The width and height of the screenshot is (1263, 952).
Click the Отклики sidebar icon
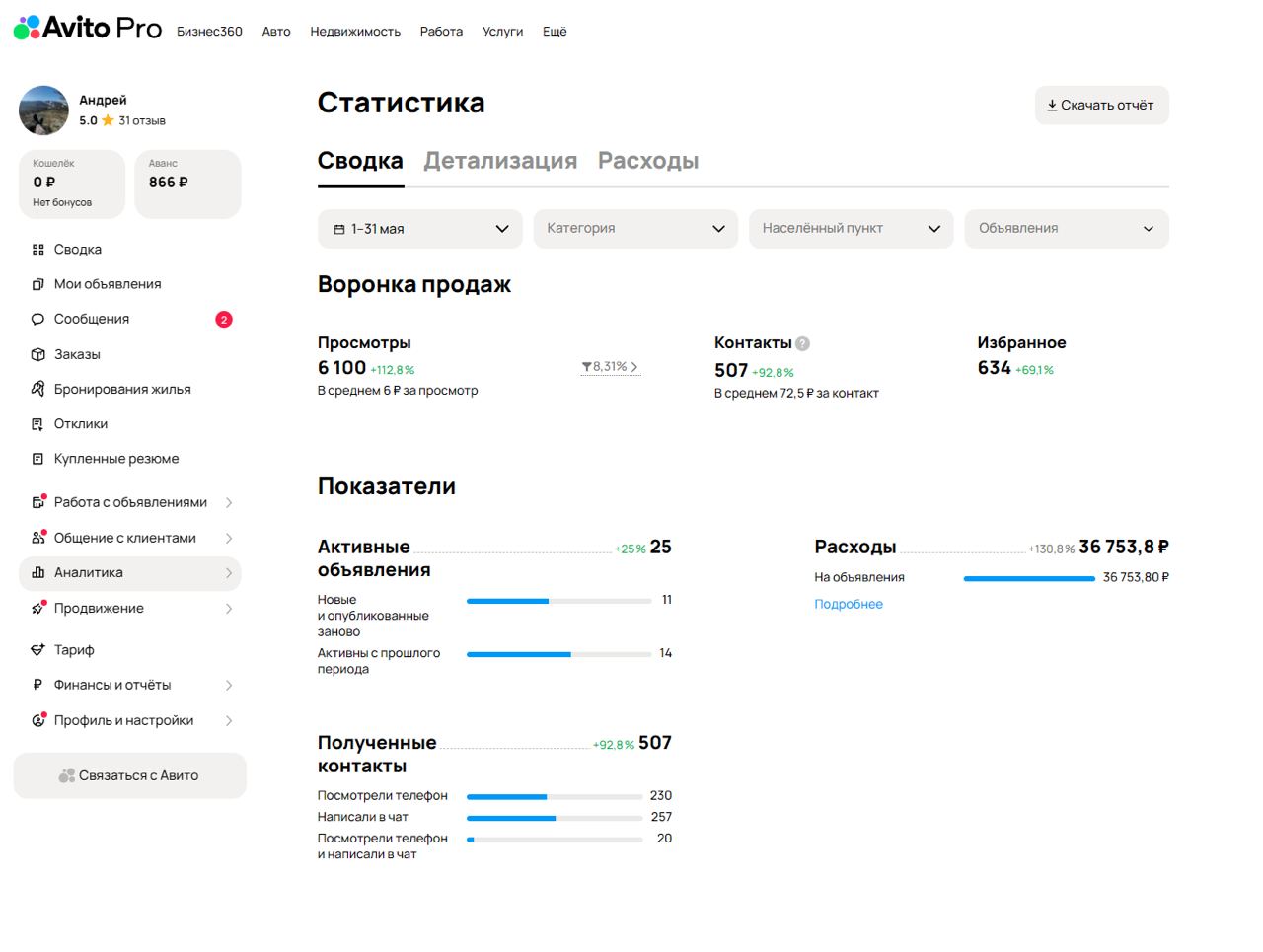(37, 424)
